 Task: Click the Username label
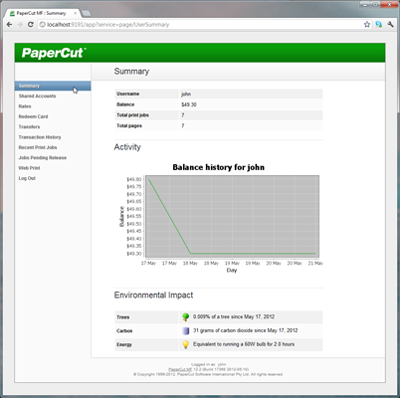click(128, 94)
